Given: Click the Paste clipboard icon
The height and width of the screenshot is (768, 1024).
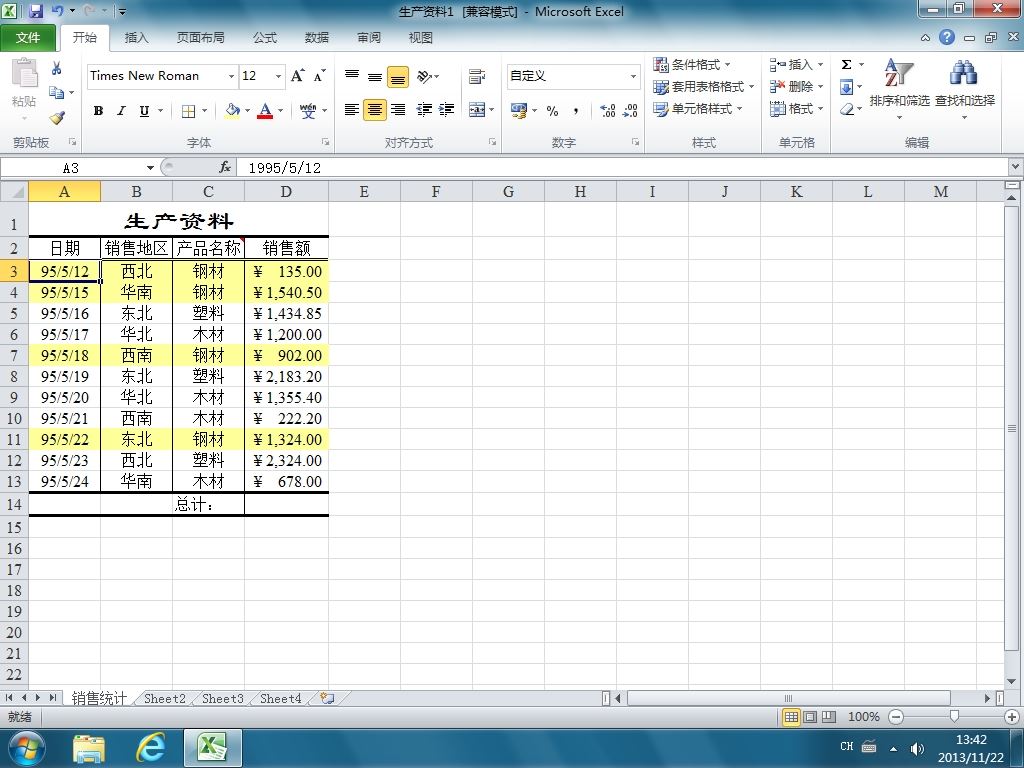Looking at the screenshot, I should [25, 73].
